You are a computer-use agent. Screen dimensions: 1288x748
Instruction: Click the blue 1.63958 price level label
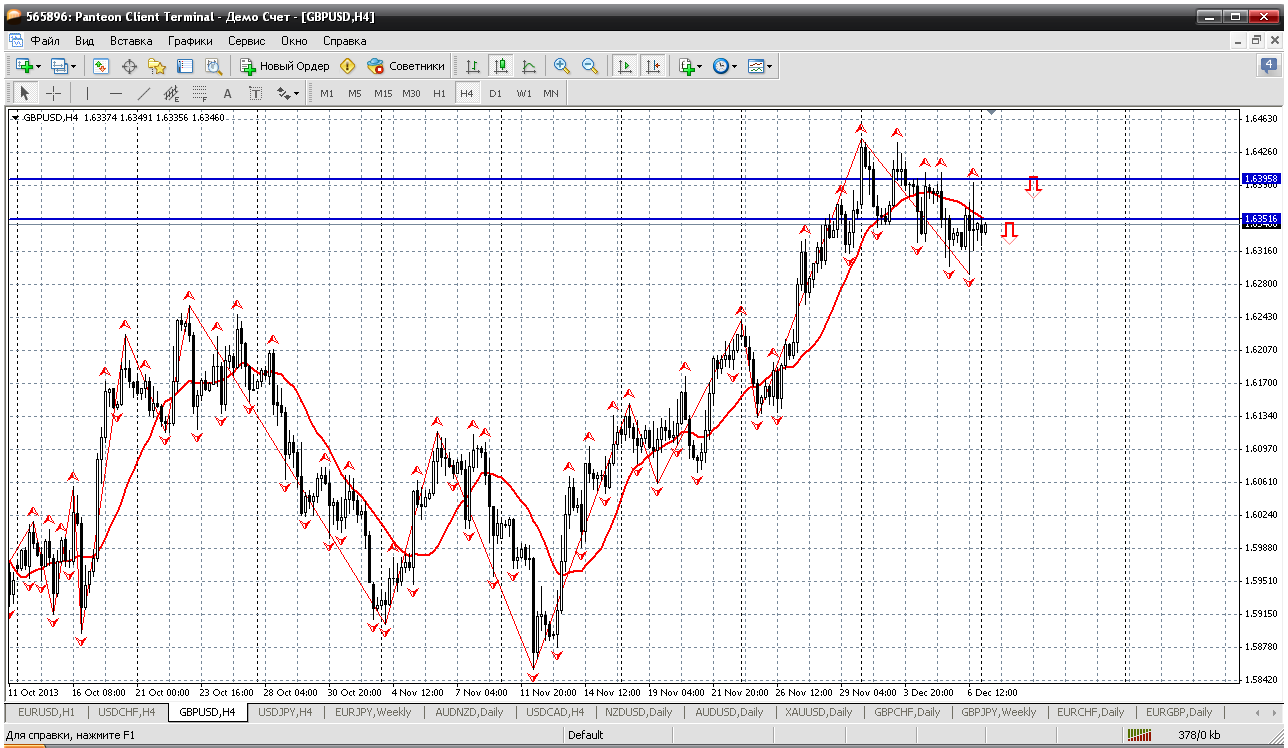pos(1260,179)
